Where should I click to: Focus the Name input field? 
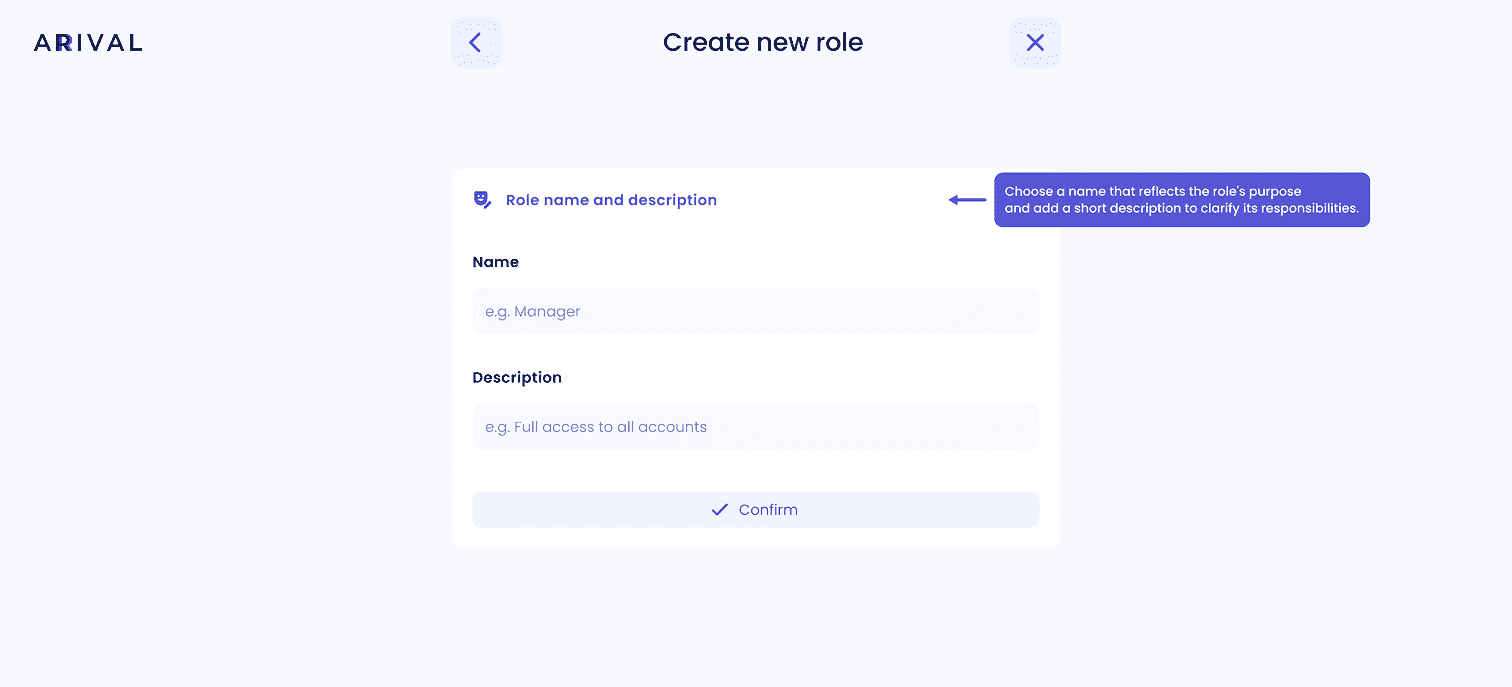coord(755,311)
